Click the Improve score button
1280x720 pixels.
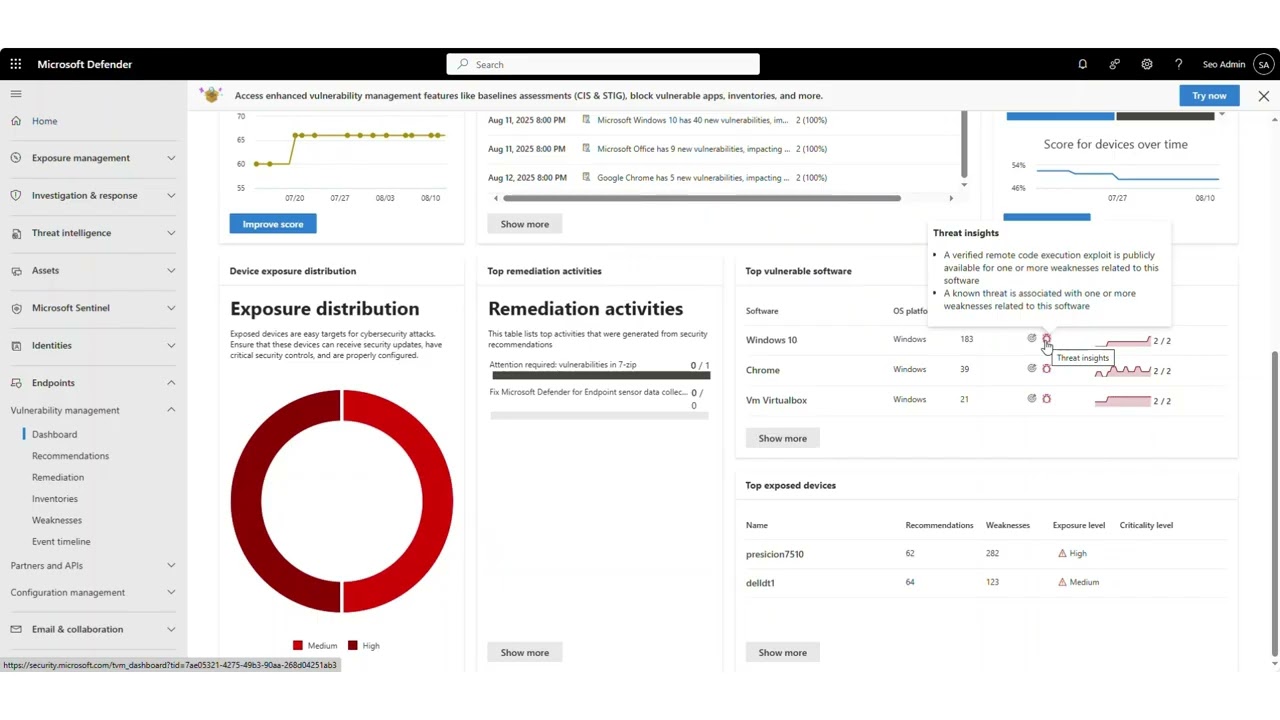[273, 224]
